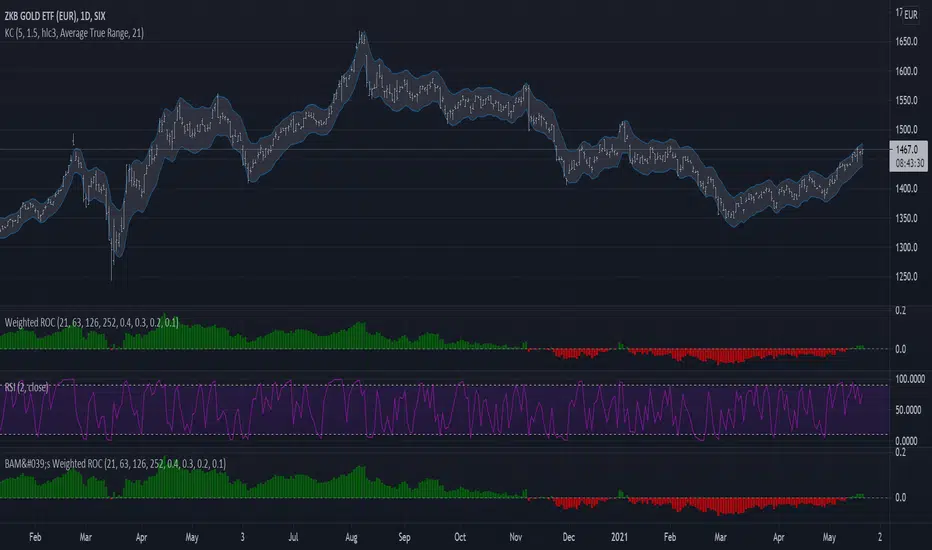
Task: Click the August price peak candle near 1650
Action: coord(361,40)
